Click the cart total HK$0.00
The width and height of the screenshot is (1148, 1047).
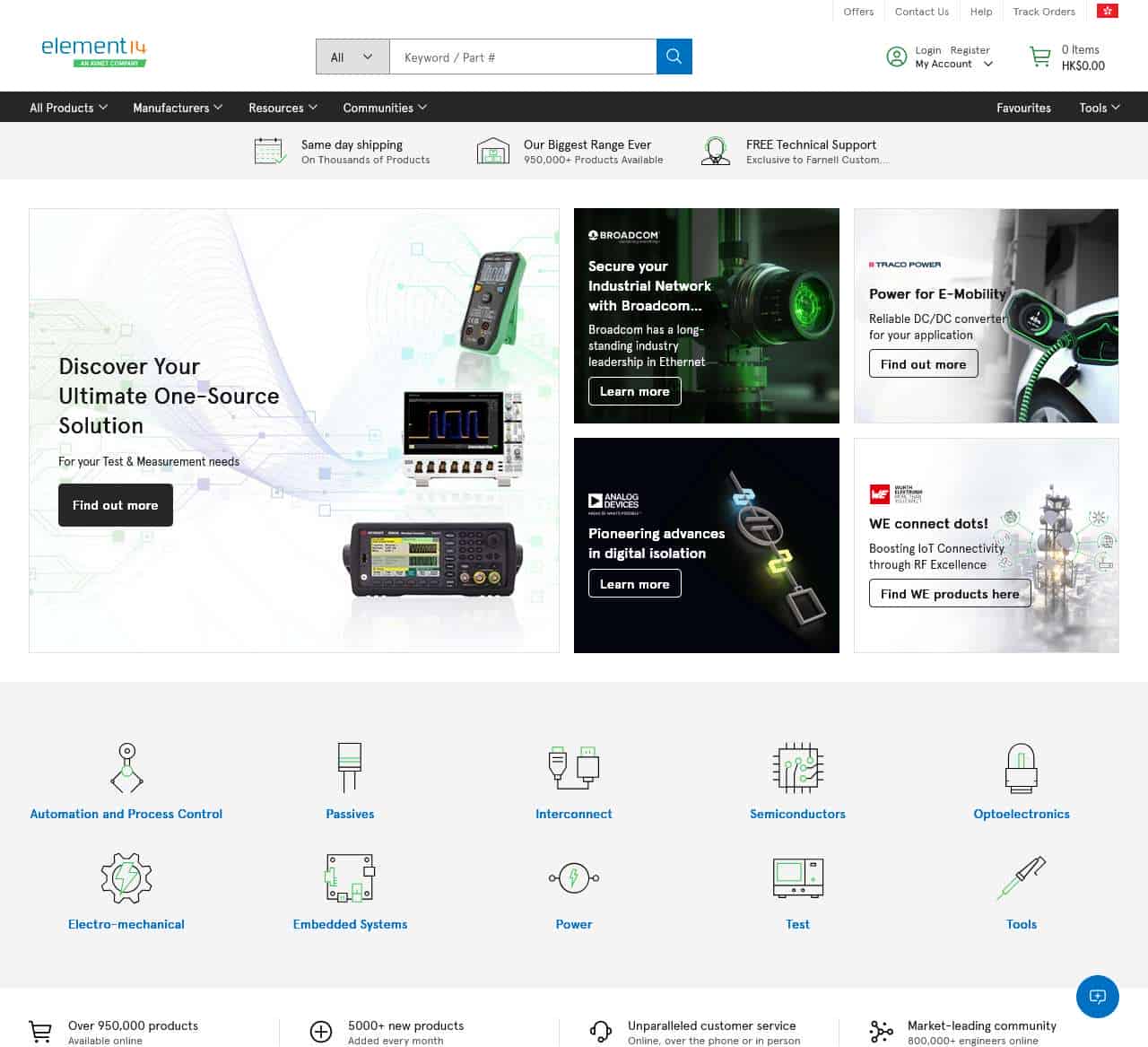pyautogui.click(x=1083, y=65)
